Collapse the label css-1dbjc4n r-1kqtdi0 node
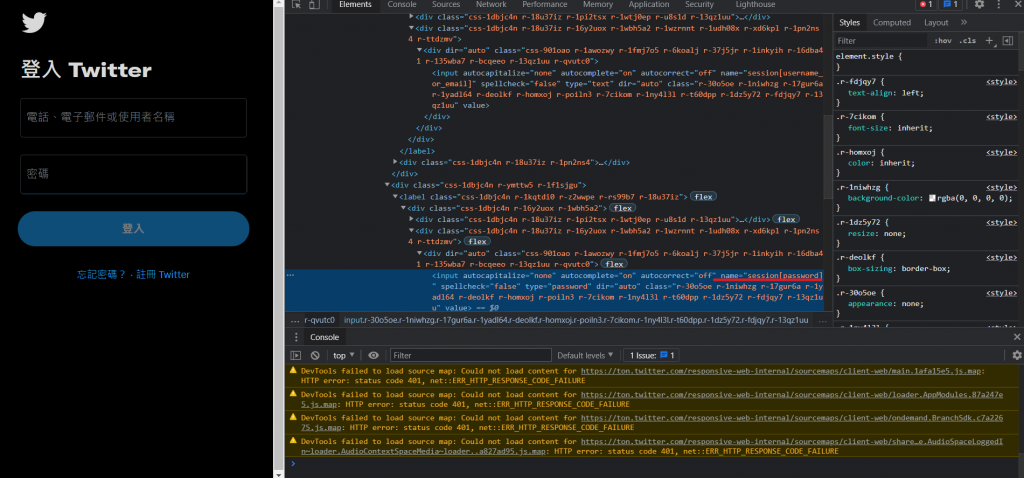The height and width of the screenshot is (478, 1024). 395,197
